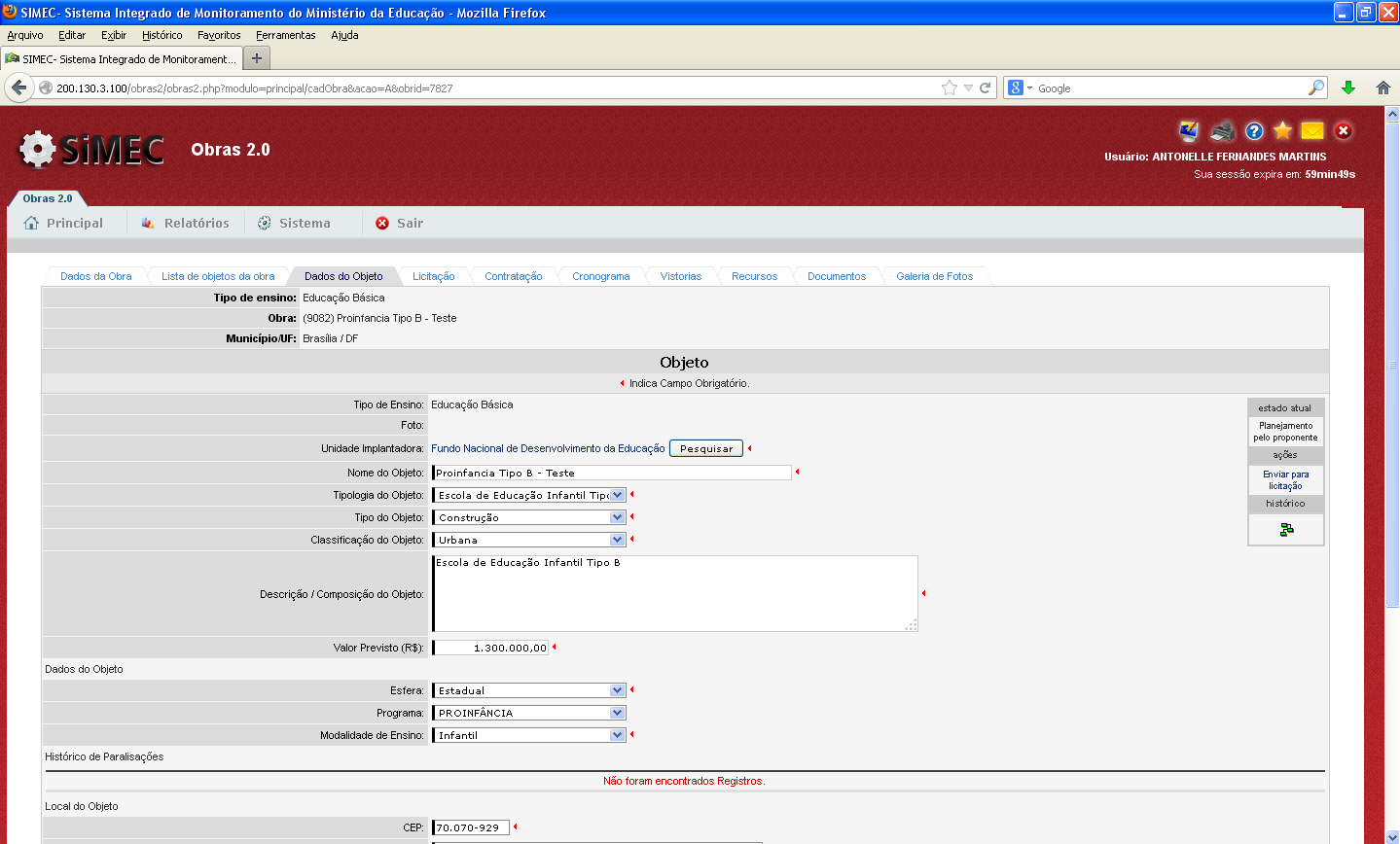The width and height of the screenshot is (1400, 844).
Task: Open the Editar menu
Action: tap(72, 35)
